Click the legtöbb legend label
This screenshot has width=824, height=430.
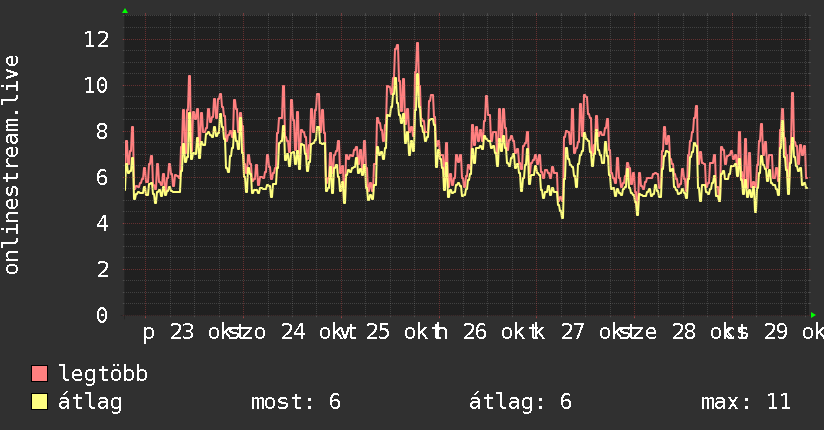click(x=104, y=374)
